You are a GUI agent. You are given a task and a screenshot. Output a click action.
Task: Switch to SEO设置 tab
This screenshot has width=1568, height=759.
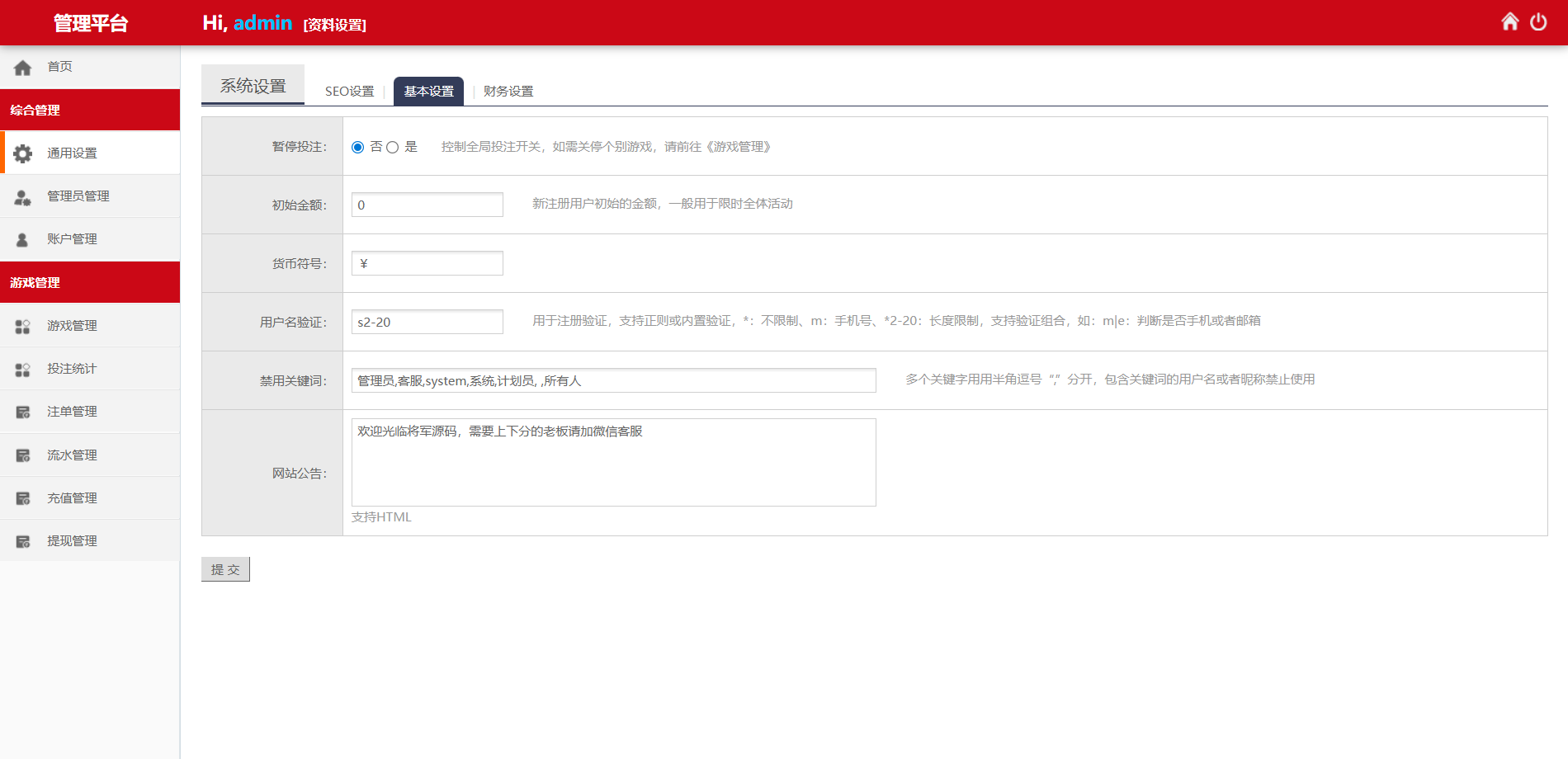point(349,92)
